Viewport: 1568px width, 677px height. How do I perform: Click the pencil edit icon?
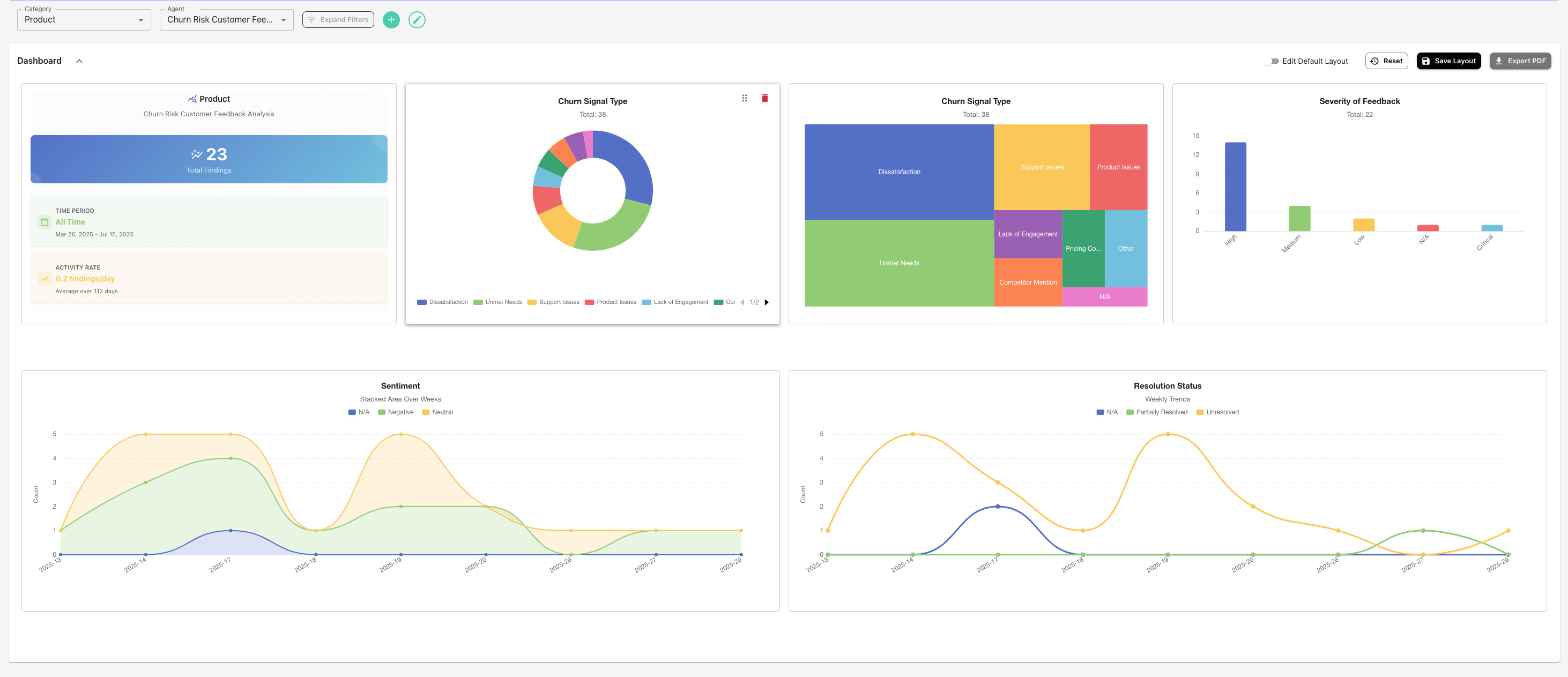point(417,19)
